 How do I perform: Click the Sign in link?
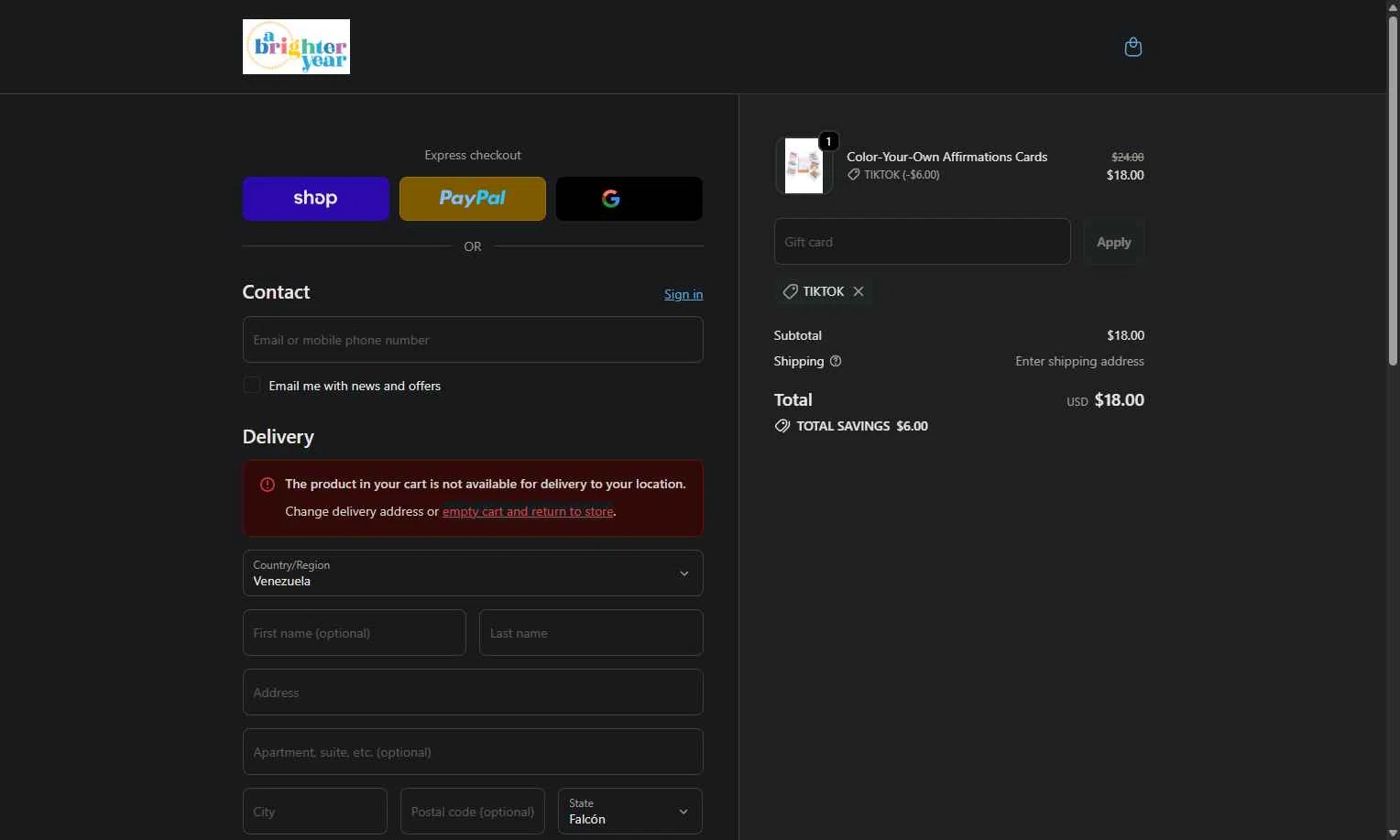click(684, 294)
